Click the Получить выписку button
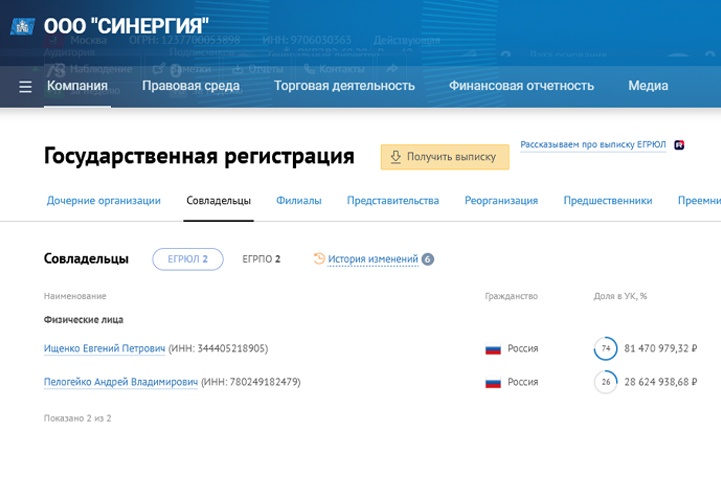 [x=444, y=157]
